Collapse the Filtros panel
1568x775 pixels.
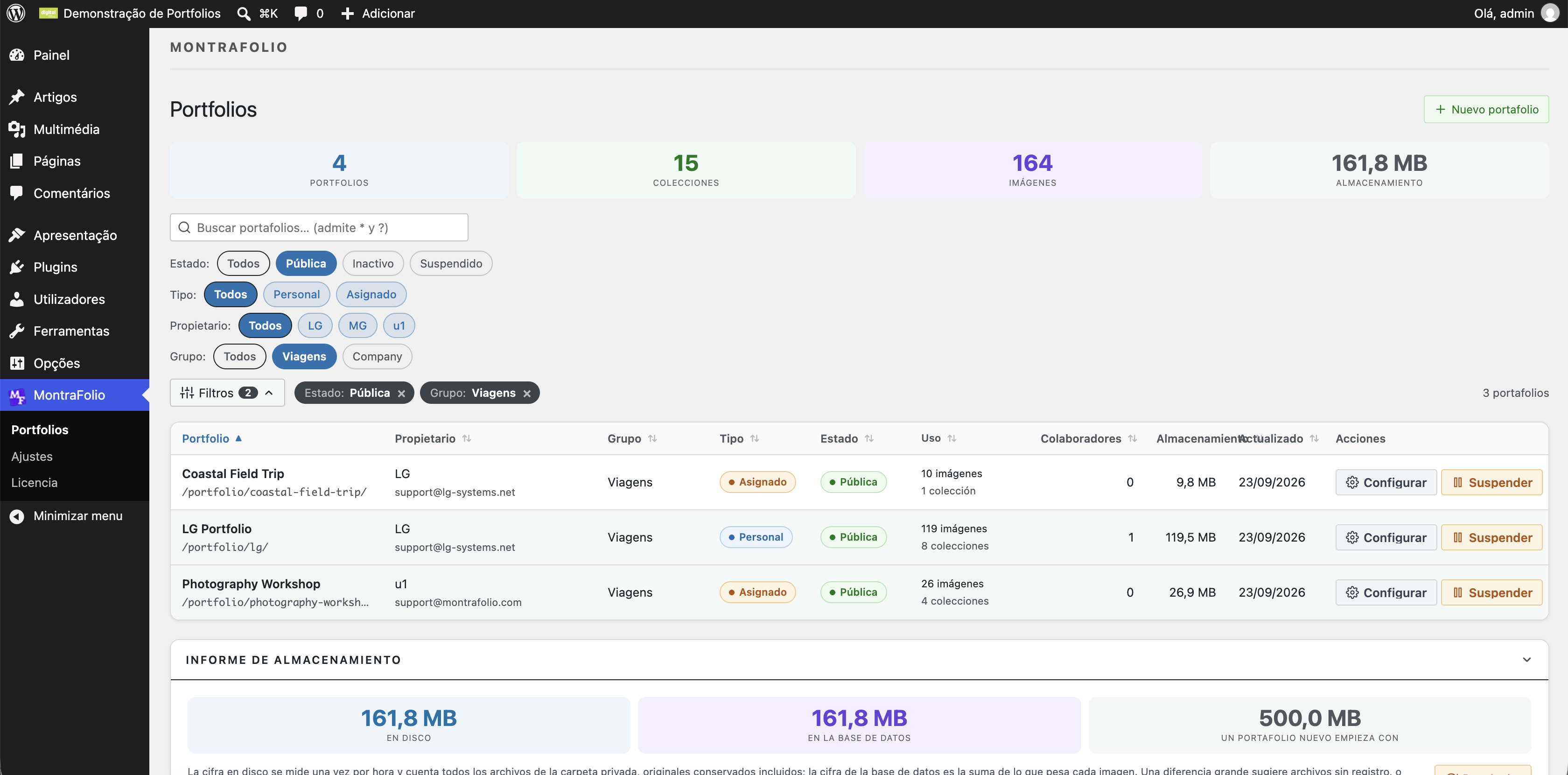(x=227, y=393)
